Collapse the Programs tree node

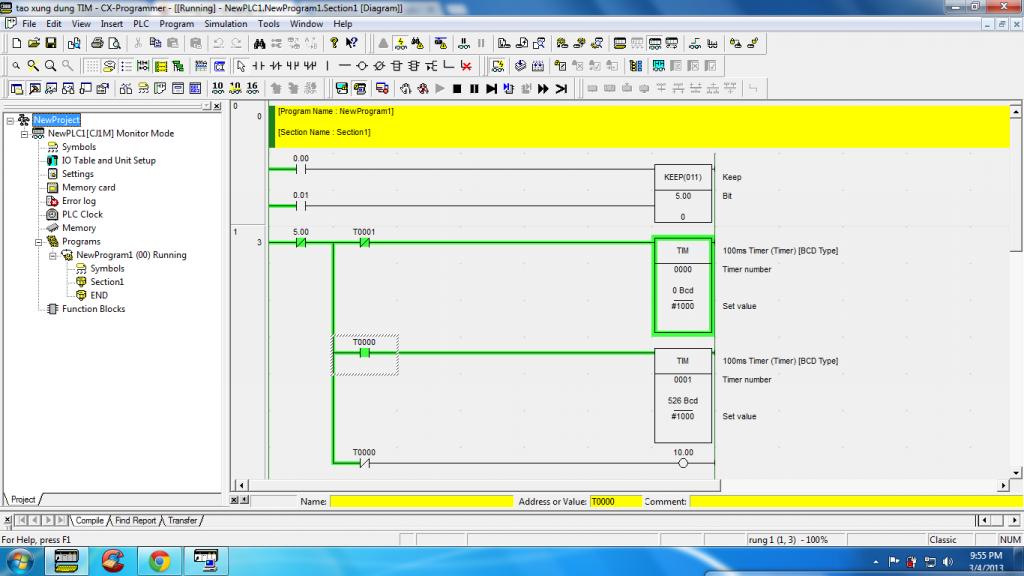click(38, 241)
